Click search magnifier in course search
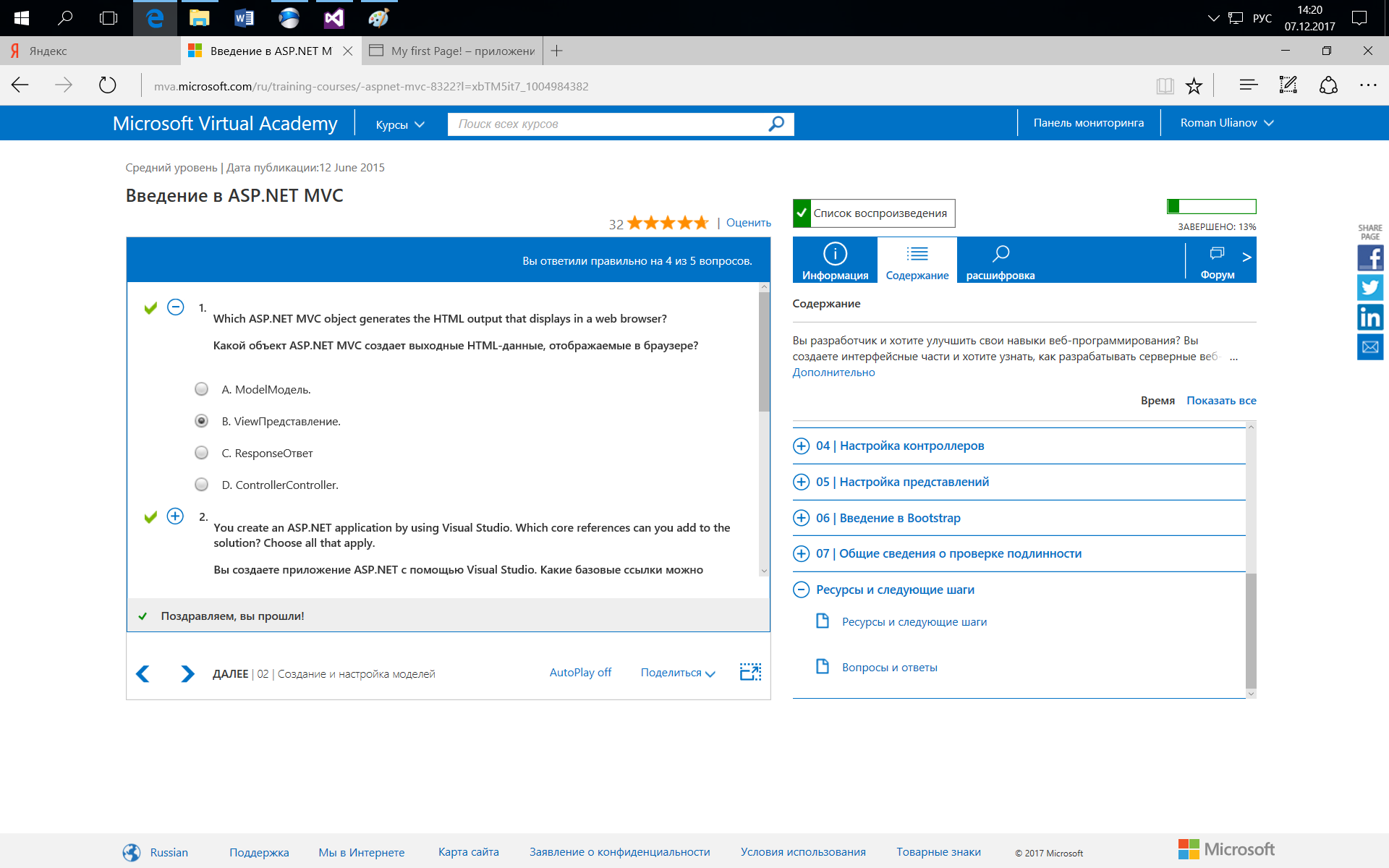The width and height of the screenshot is (1389, 868). tap(776, 124)
